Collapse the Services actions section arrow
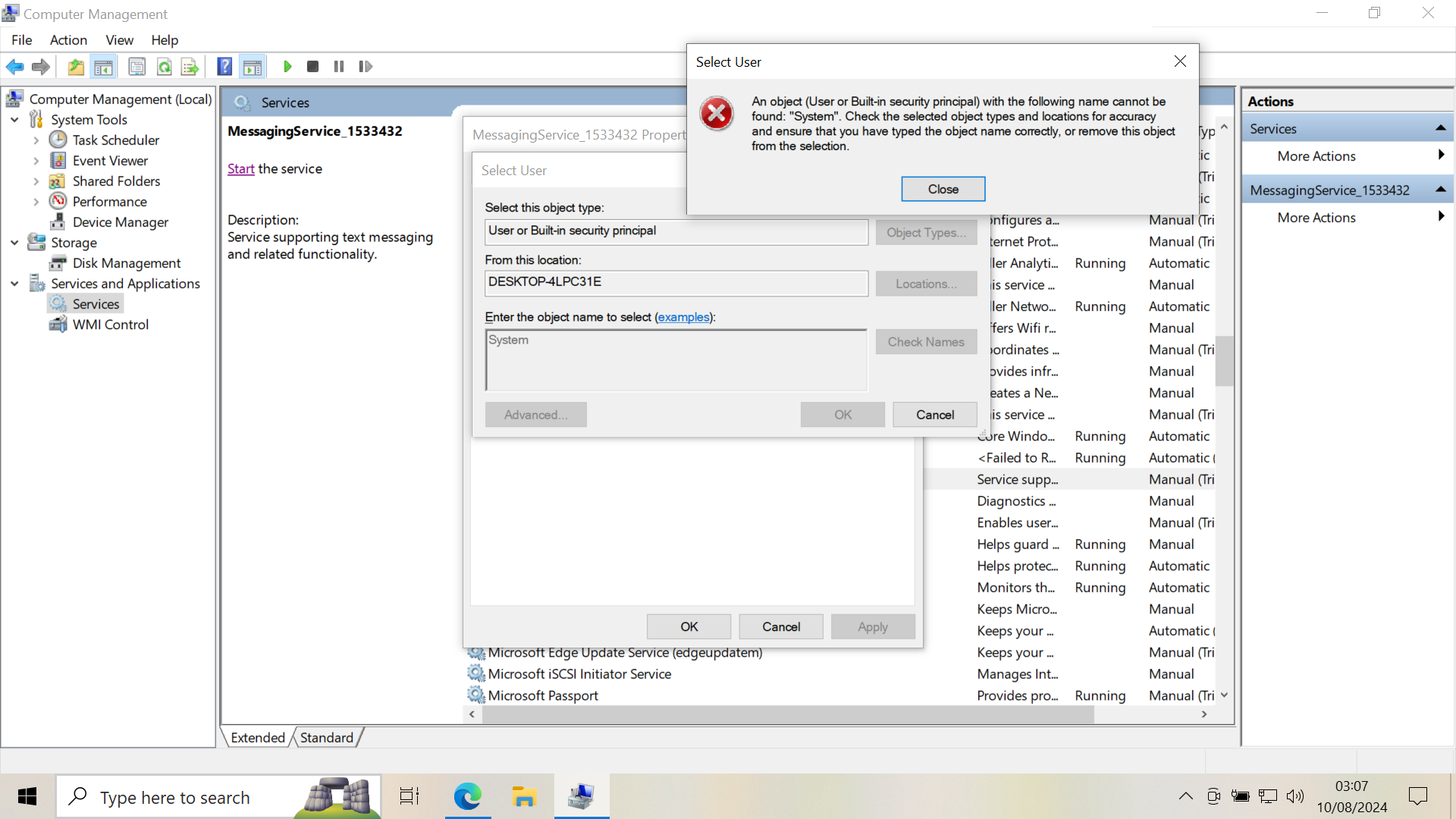The image size is (1456, 819). tap(1440, 129)
